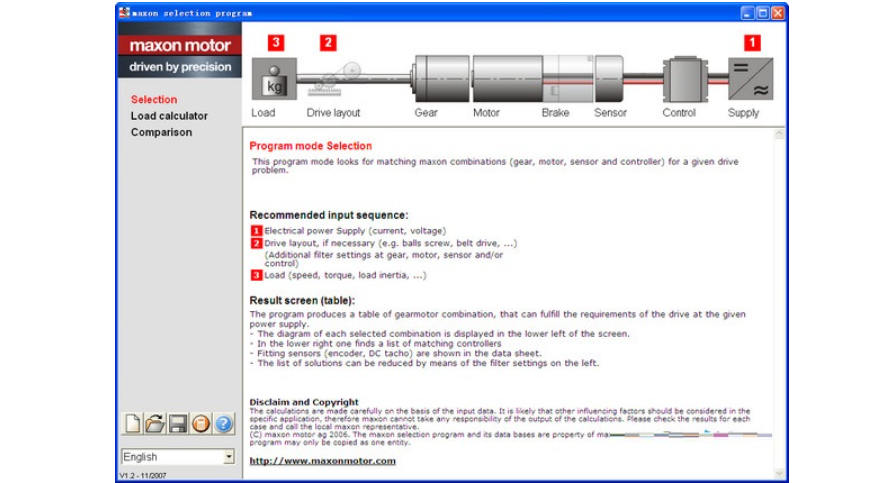Open the Load calculator mode

[169, 116]
